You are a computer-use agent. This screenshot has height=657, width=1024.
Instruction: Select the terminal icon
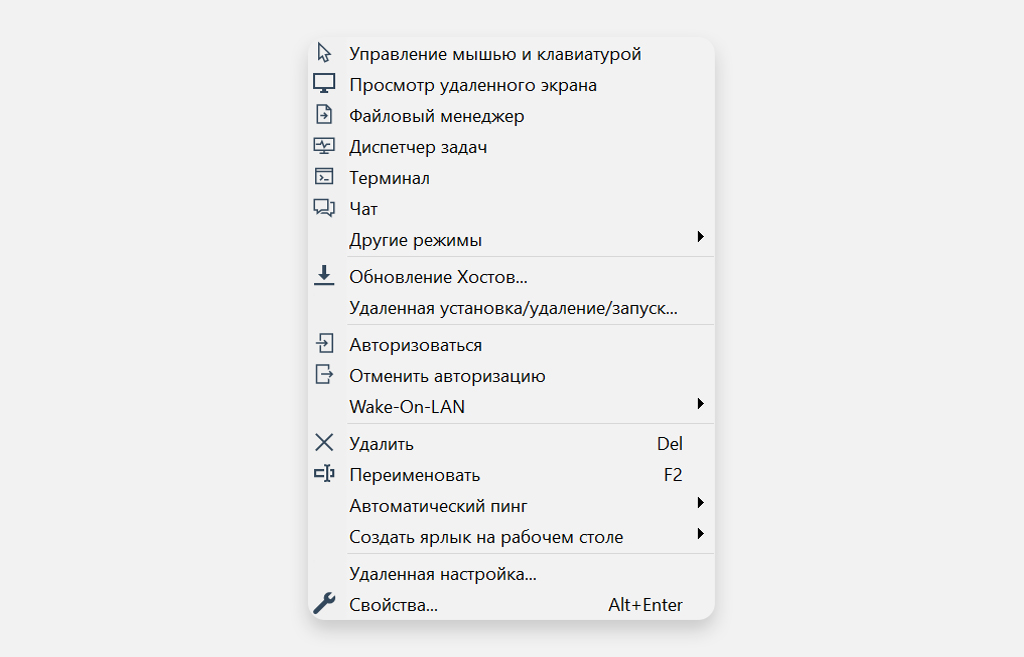(x=324, y=177)
